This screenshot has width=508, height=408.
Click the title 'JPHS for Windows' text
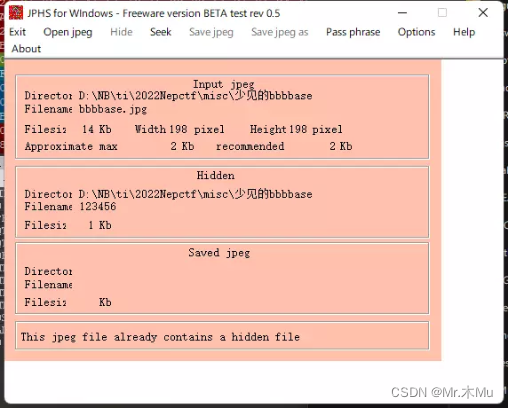[70, 13]
